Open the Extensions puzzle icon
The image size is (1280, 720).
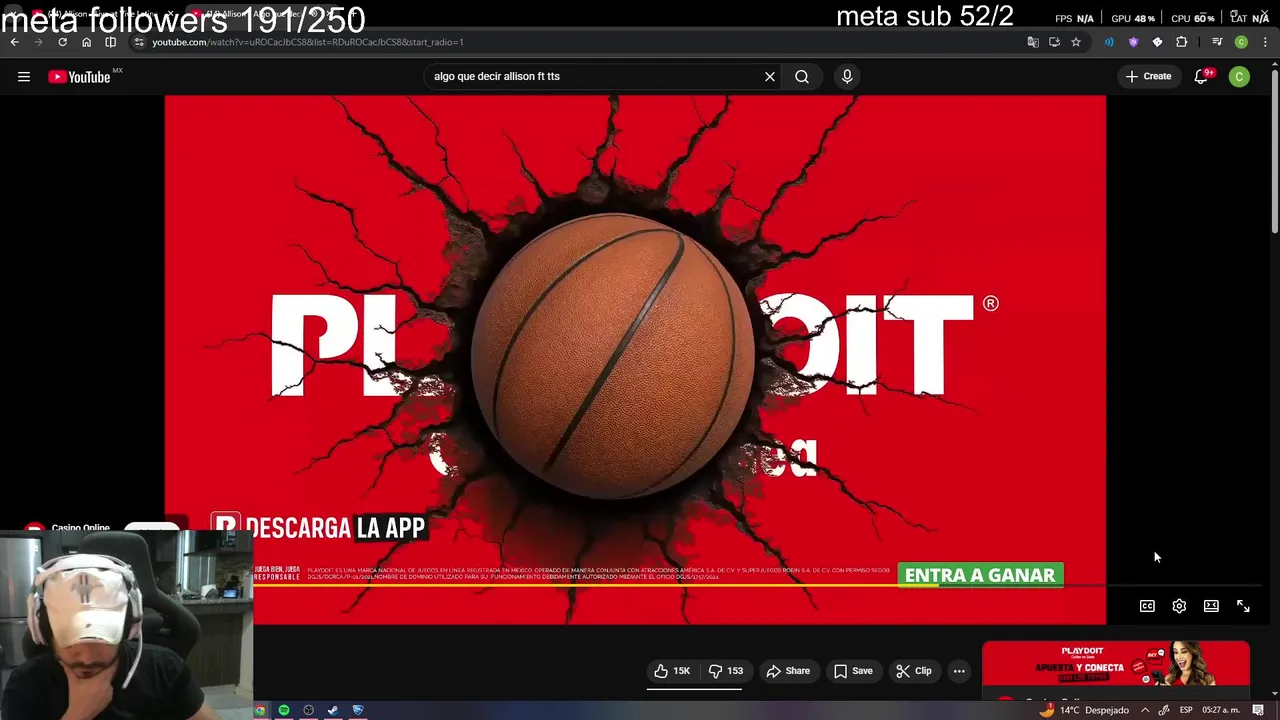point(1182,42)
